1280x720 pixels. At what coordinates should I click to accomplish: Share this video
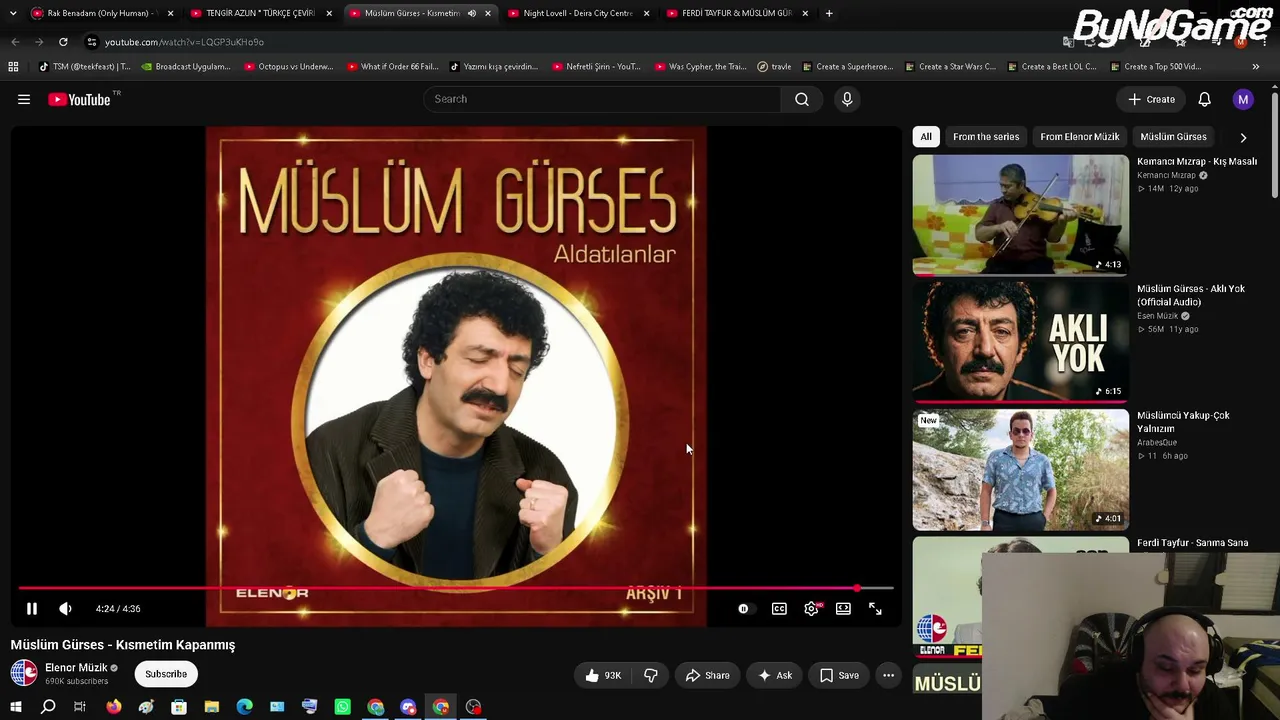tap(707, 675)
